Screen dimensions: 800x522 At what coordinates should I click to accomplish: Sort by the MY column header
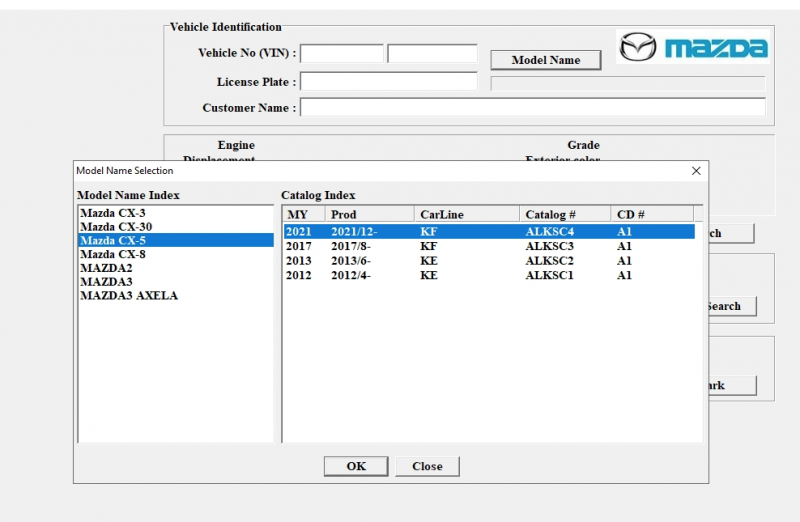(304, 214)
